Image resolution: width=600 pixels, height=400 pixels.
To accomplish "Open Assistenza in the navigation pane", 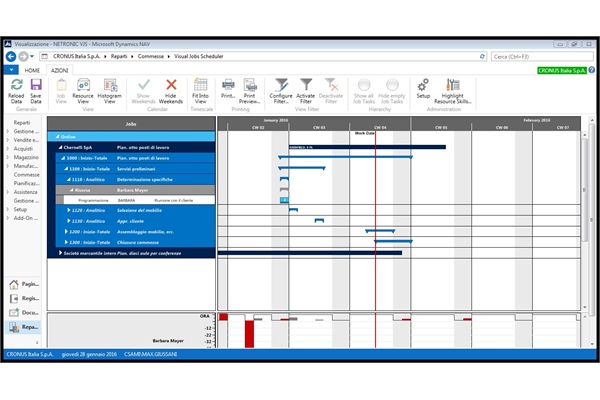I will (26, 192).
